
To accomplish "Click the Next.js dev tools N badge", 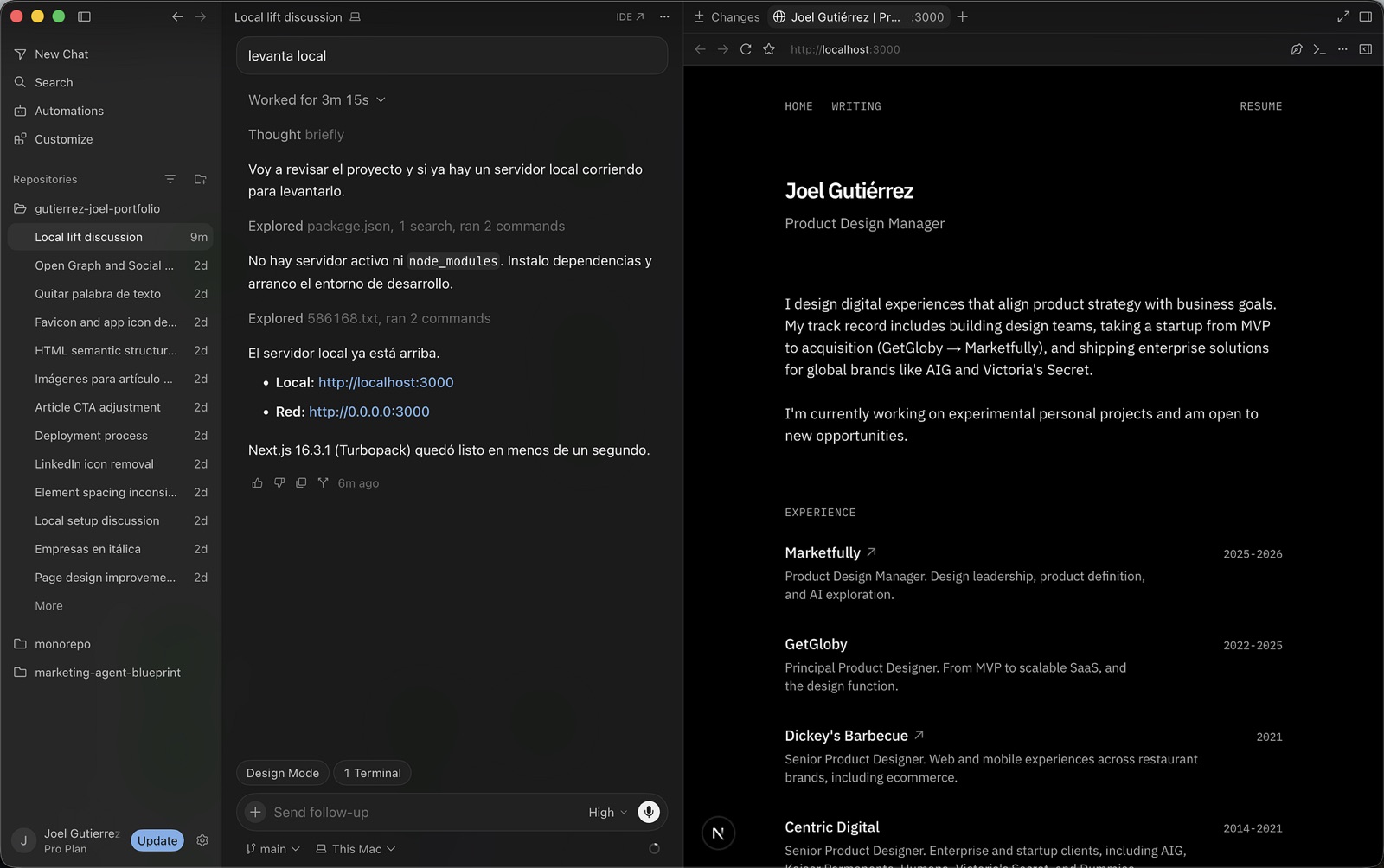I will click(x=718, y=833).
